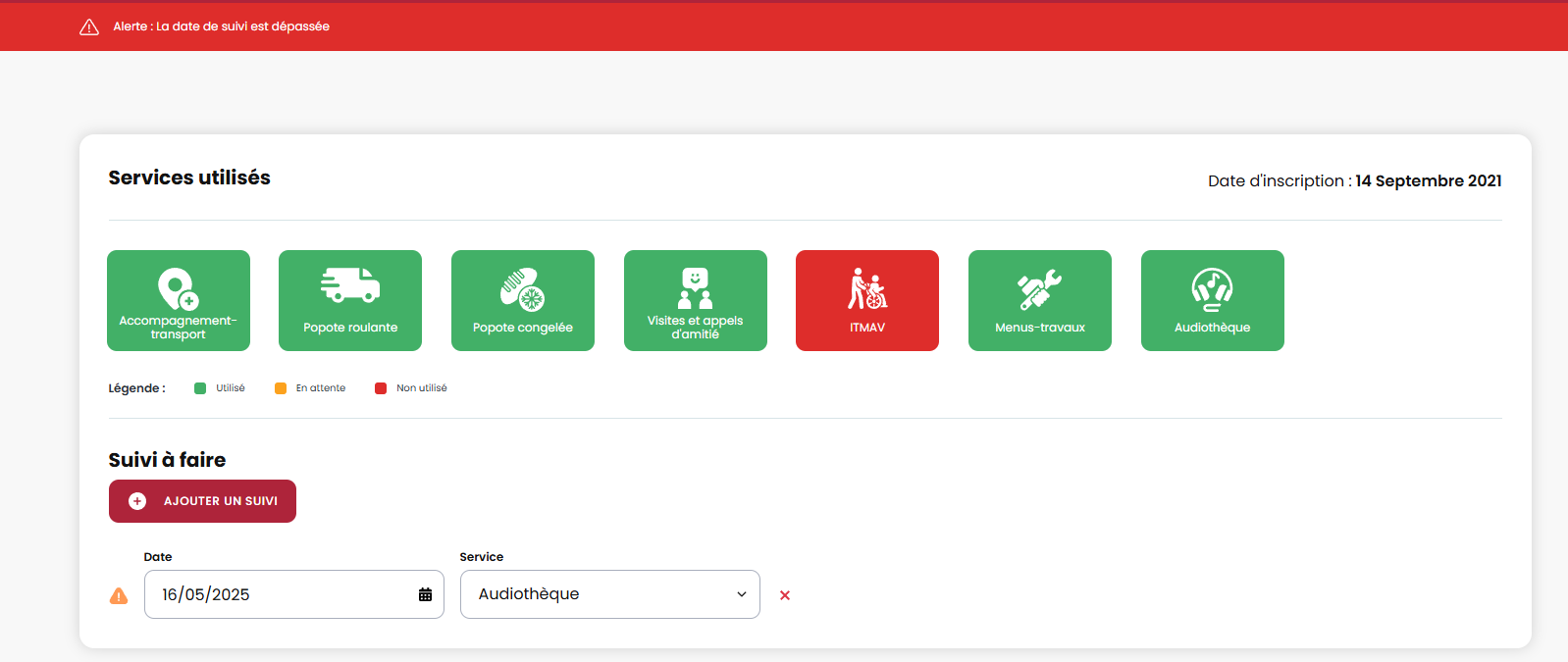Screen dimensions: 1568x662
Task: Click the overdue follow-up alert message text
Action: [x=221, y=26]
